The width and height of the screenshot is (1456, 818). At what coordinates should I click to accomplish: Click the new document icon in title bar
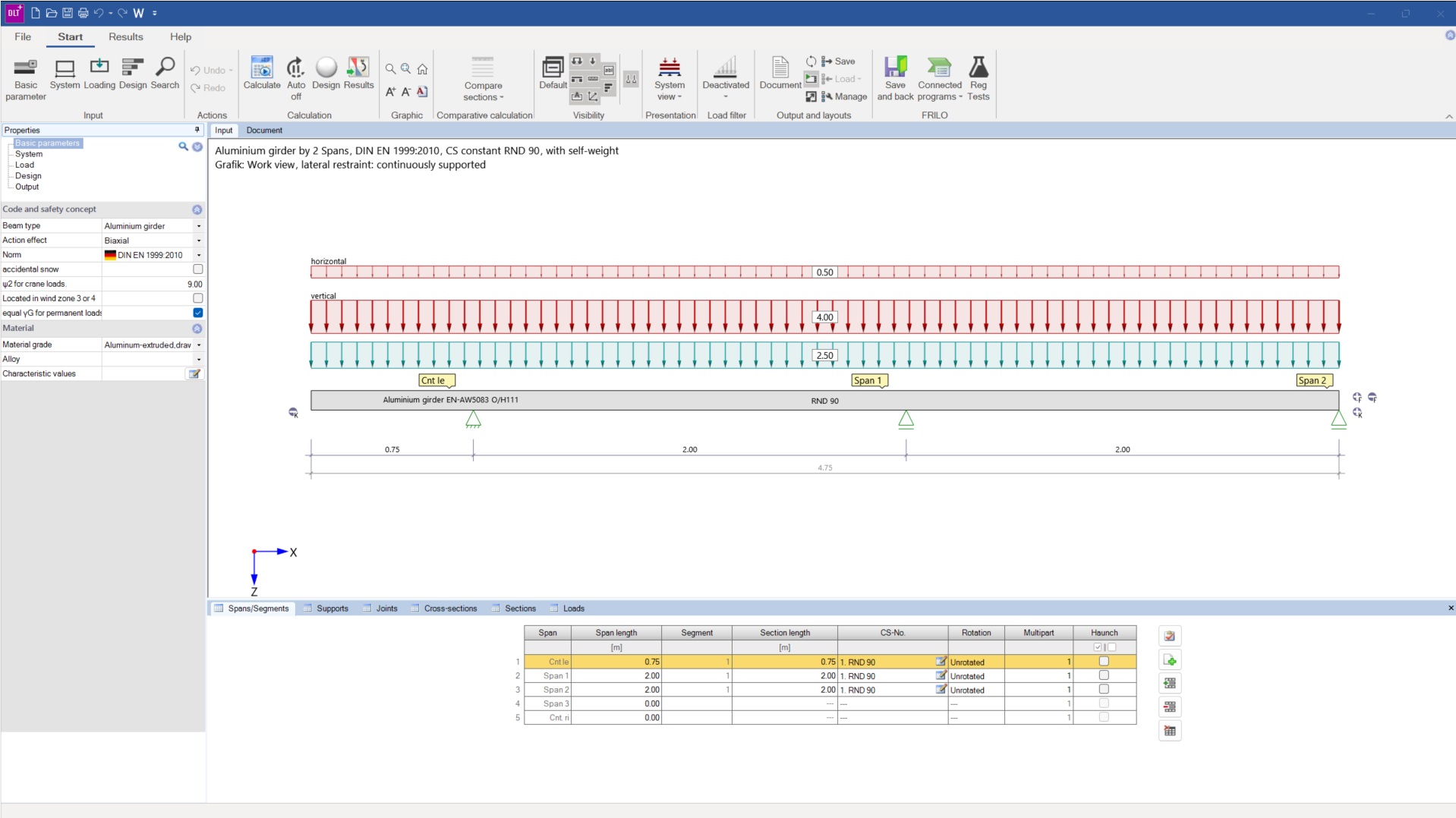[x=35, y=13]
